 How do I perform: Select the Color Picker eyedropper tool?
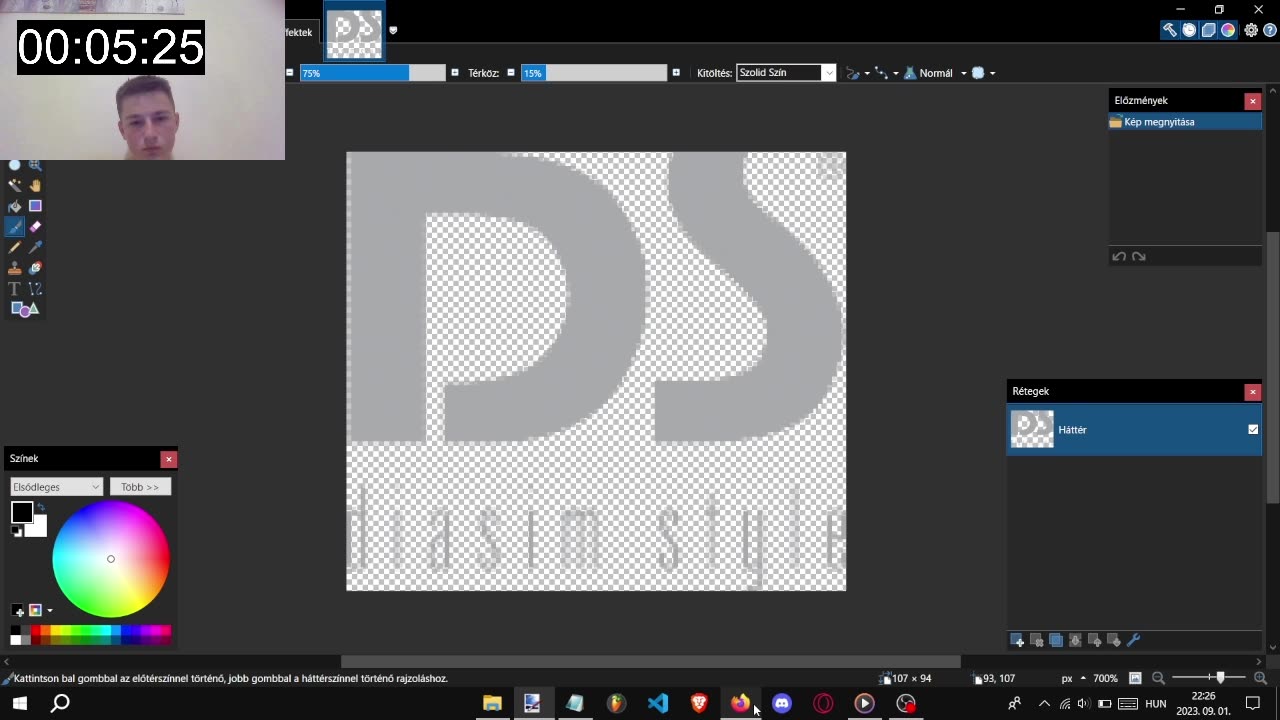[35, 247]
